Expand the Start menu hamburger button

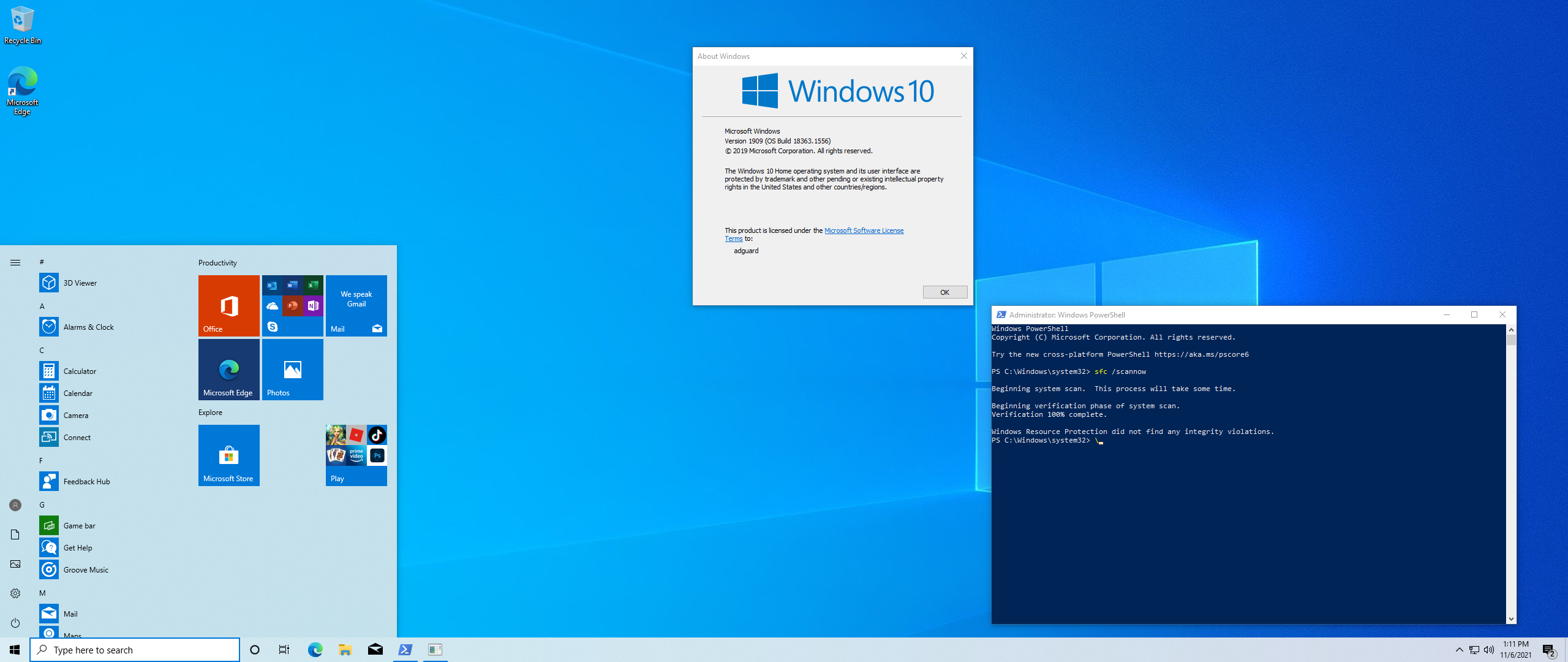15,262
